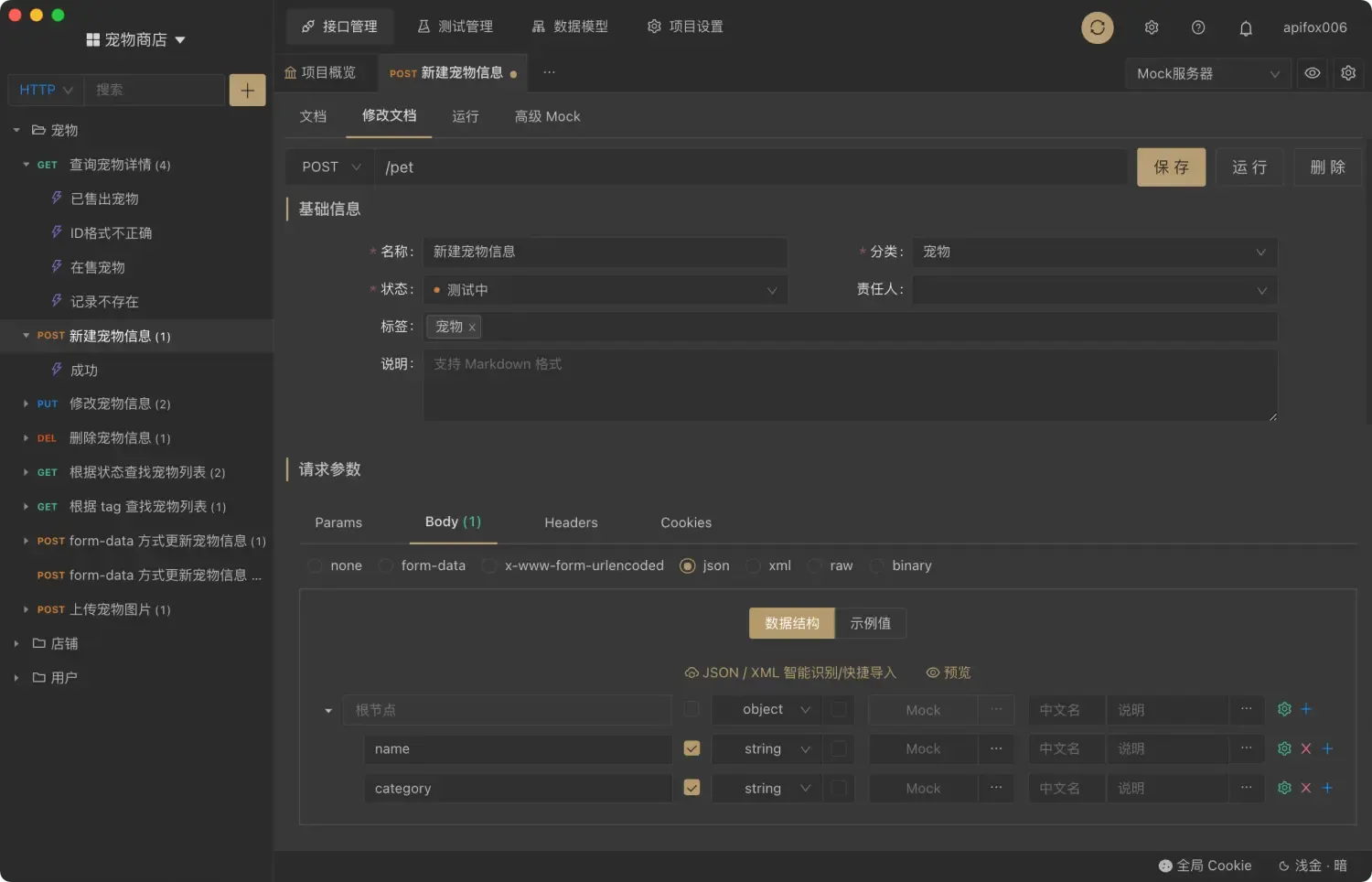The width and height of the screenshot is (1372, 882).
Task: Open advanced settings gear on name field row
Action: tap(1283, 748)
